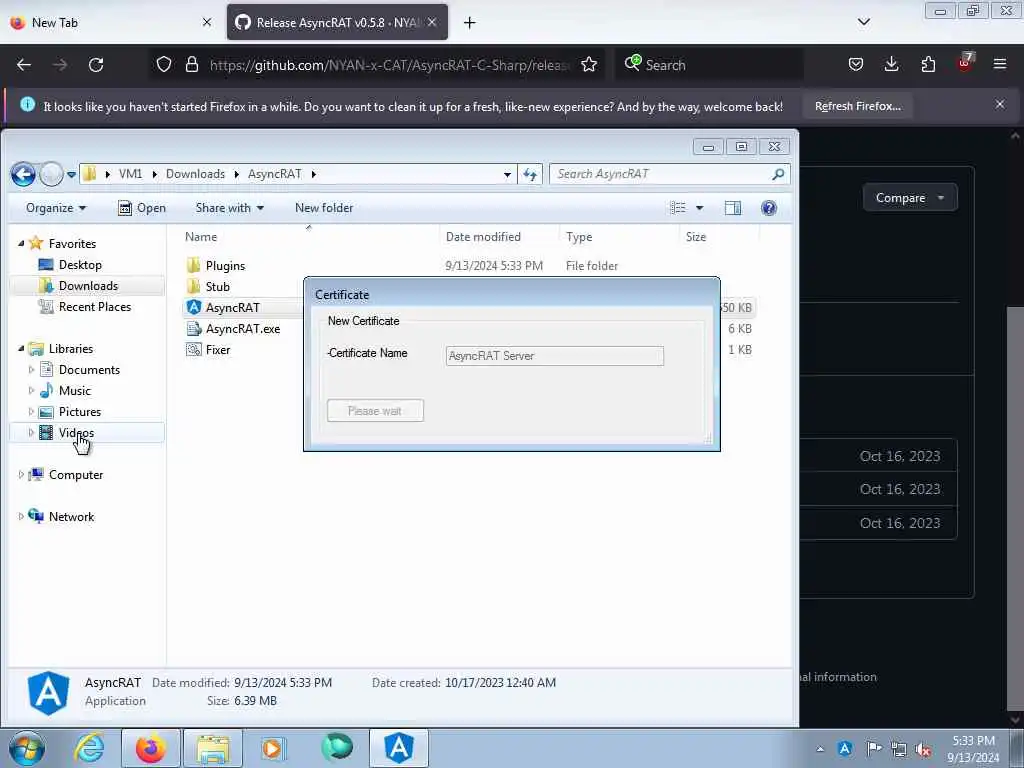
Task: Select the AsyncRAT application file
Action: tap(232, 308)
